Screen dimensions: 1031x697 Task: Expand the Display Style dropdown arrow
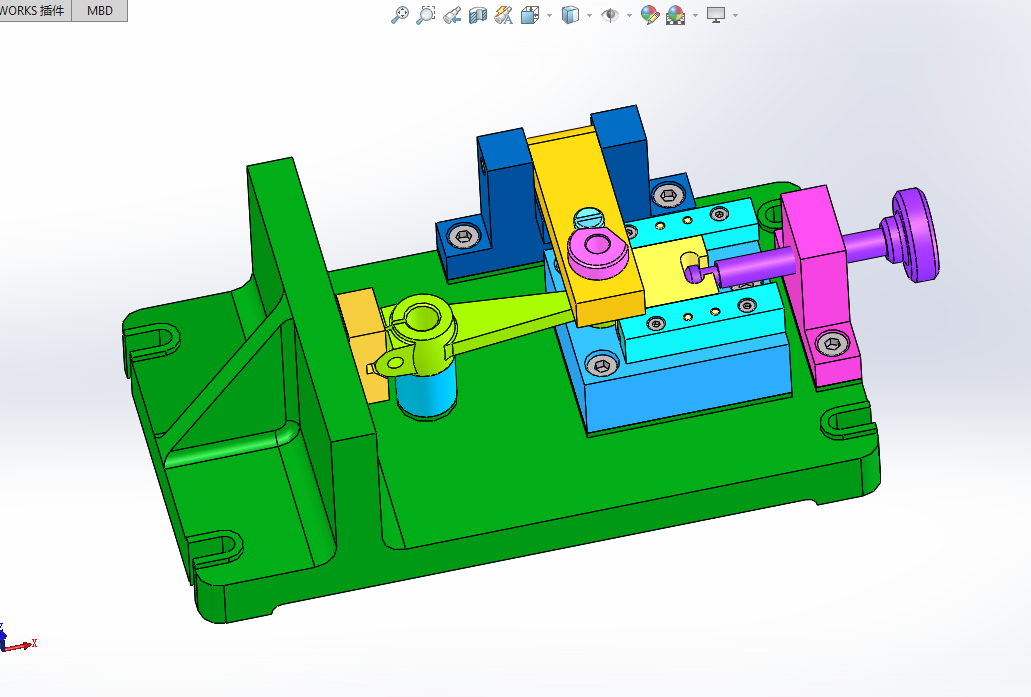pos(589,15)
